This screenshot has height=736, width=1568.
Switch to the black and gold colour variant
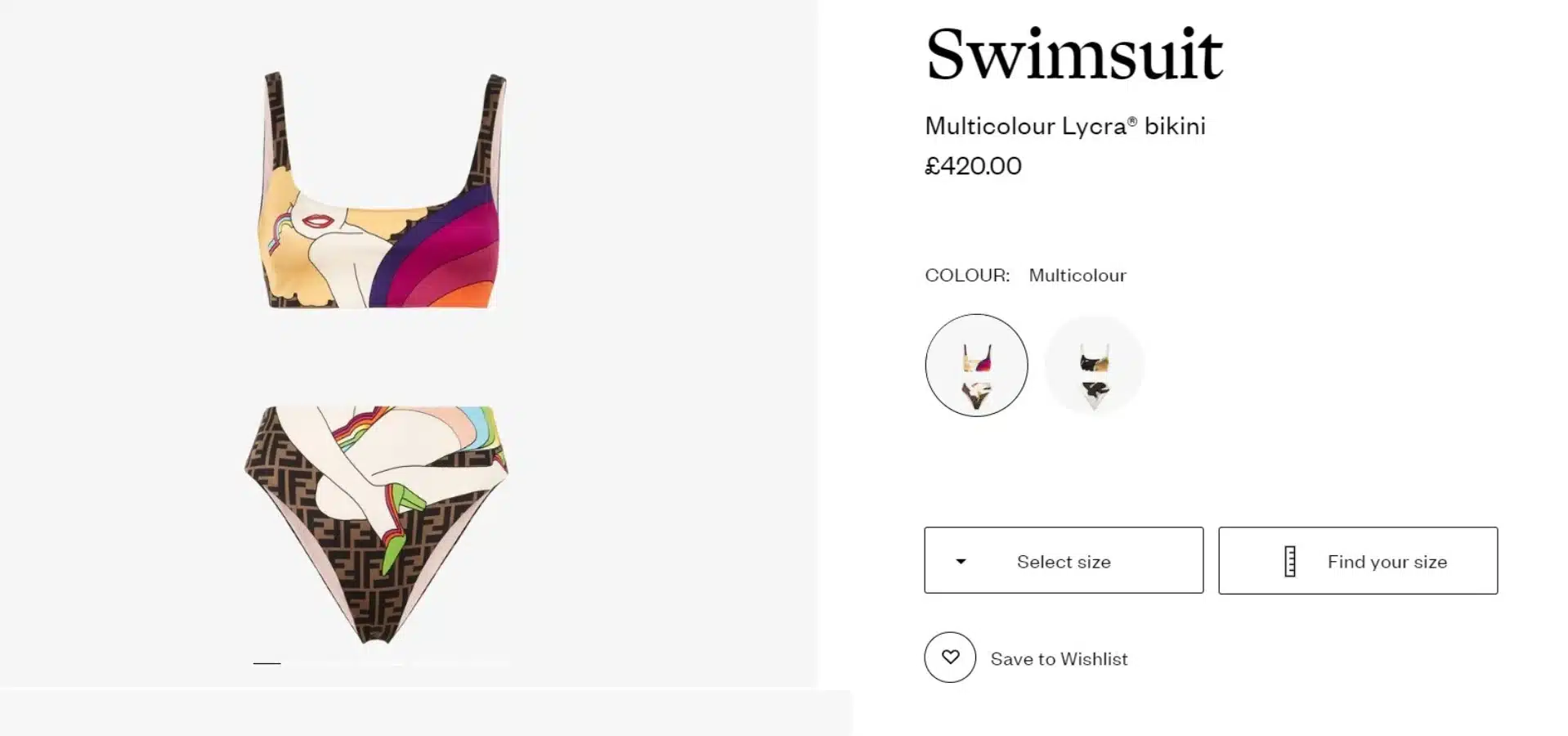[x=1094, y=365]
